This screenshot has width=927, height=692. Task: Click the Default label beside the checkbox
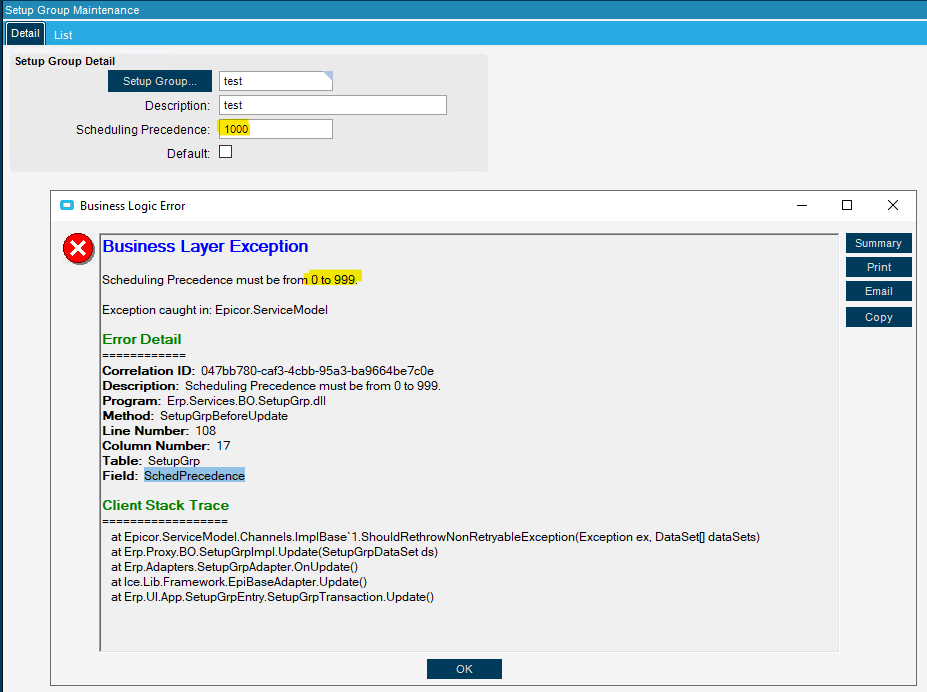coord(188,154)
